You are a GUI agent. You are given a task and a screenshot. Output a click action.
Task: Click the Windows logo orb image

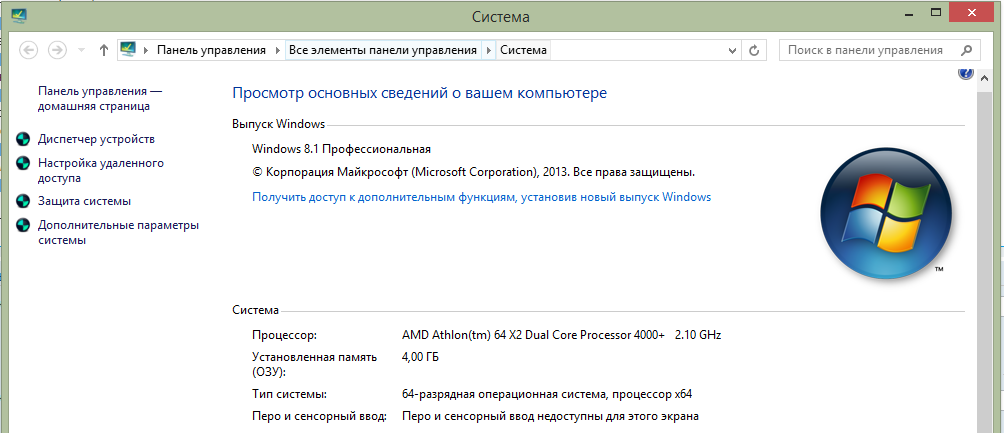[886, 215]
